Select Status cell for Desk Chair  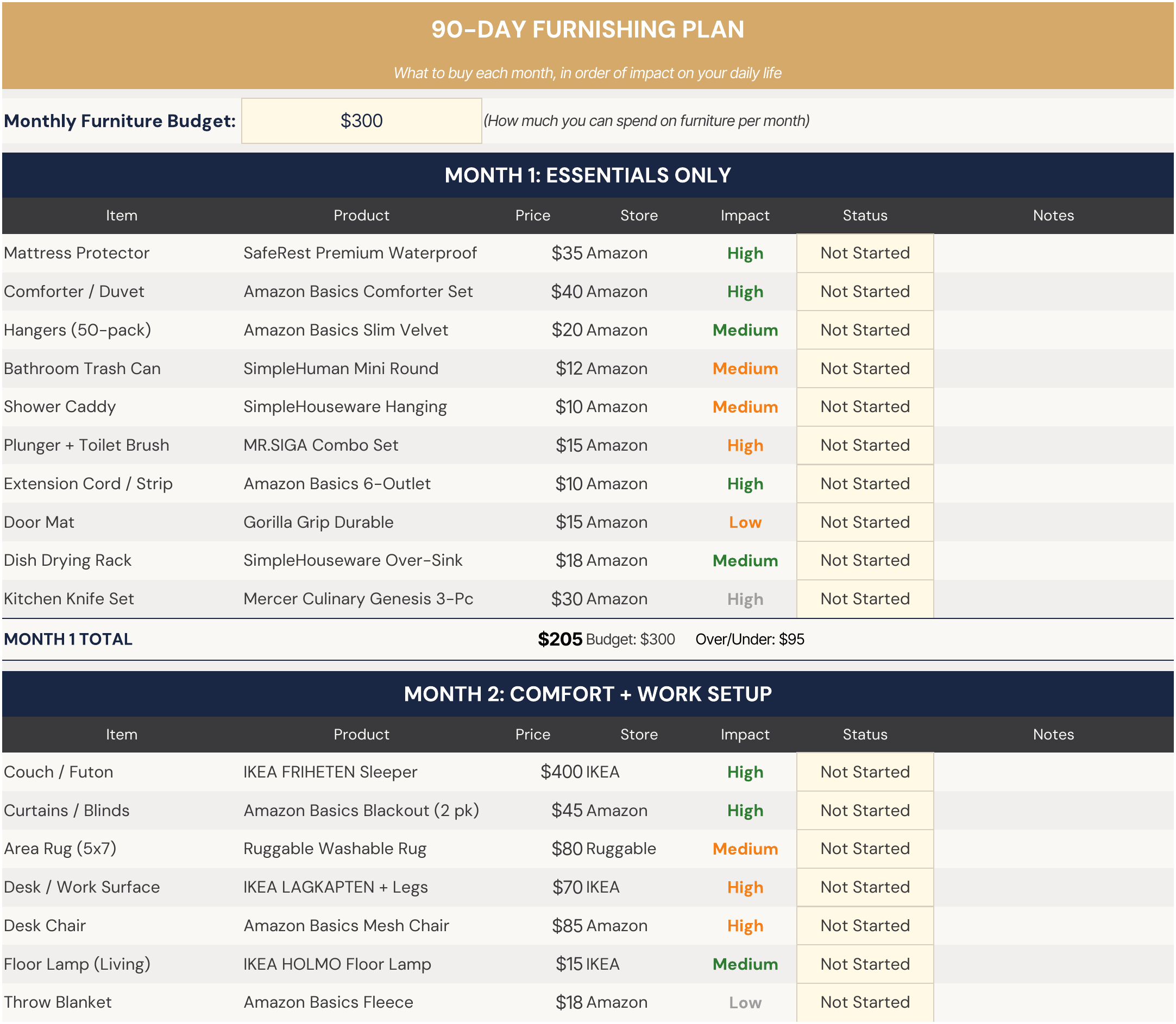click(x=865, y=926)
